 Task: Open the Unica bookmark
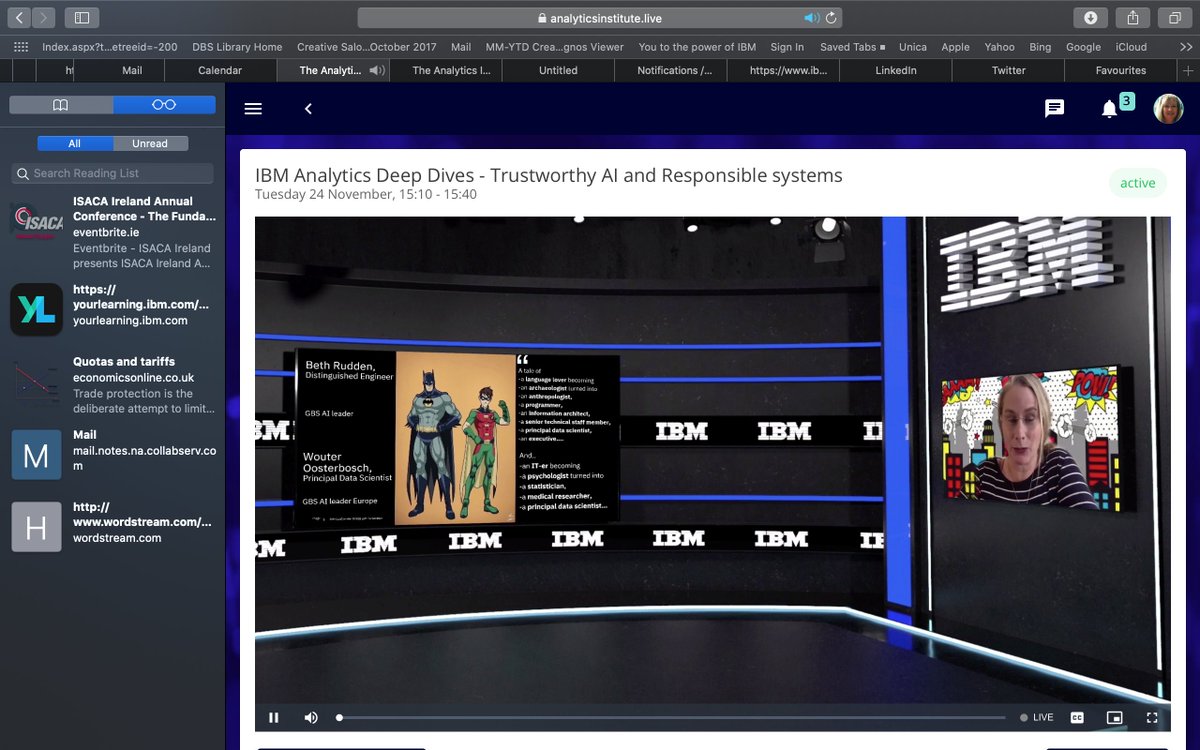coord(912,47)
